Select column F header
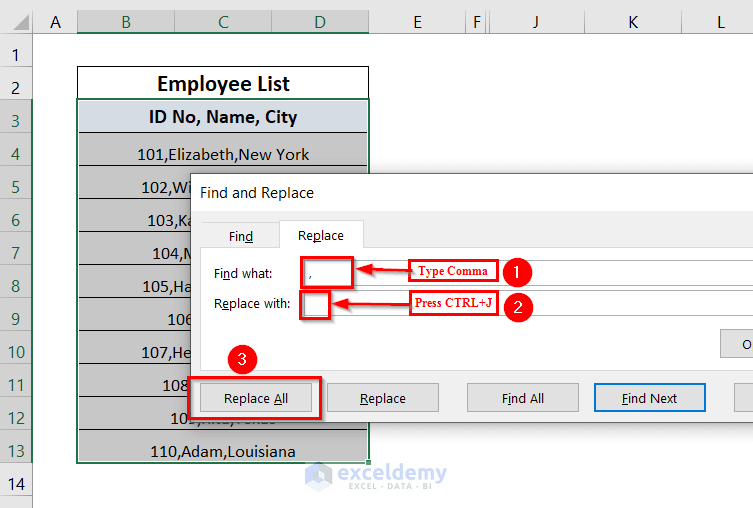Viewport: 753px width, 508px height. 476,22
